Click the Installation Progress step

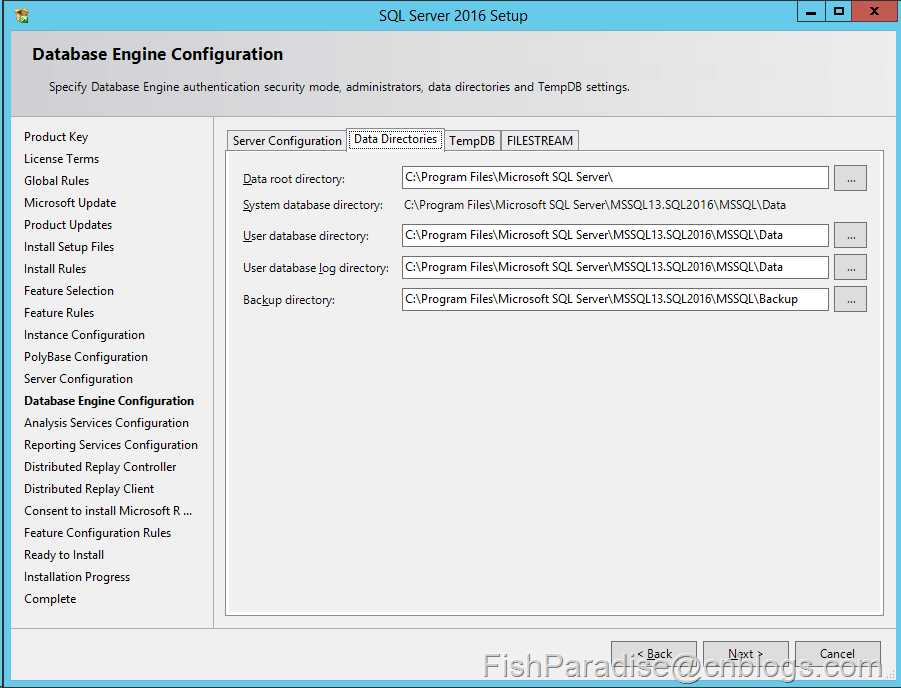77,577
